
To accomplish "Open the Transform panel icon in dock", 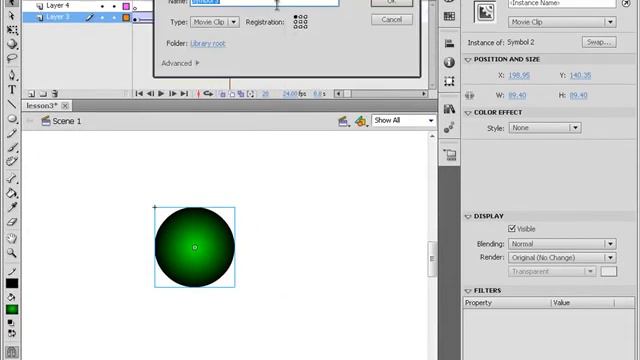I will click(x=449, y=81).
